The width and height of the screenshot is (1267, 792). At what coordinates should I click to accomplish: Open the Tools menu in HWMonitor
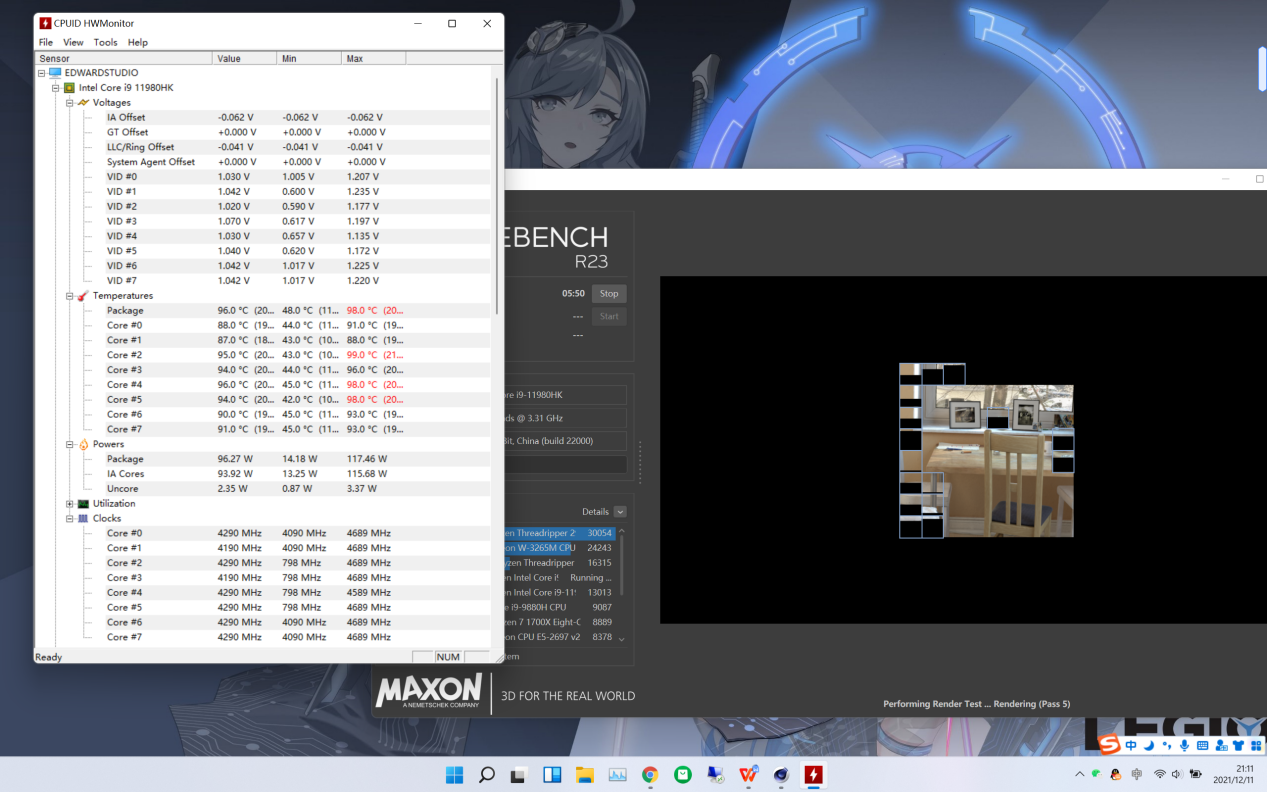[x=105, y=42]
